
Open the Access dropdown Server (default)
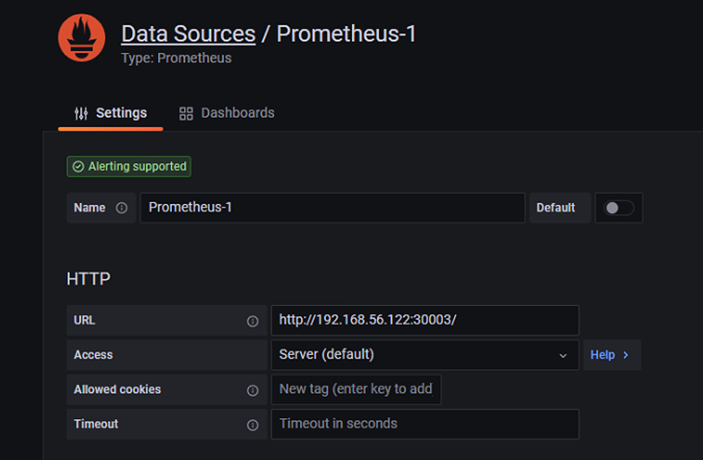click(425, 355)
